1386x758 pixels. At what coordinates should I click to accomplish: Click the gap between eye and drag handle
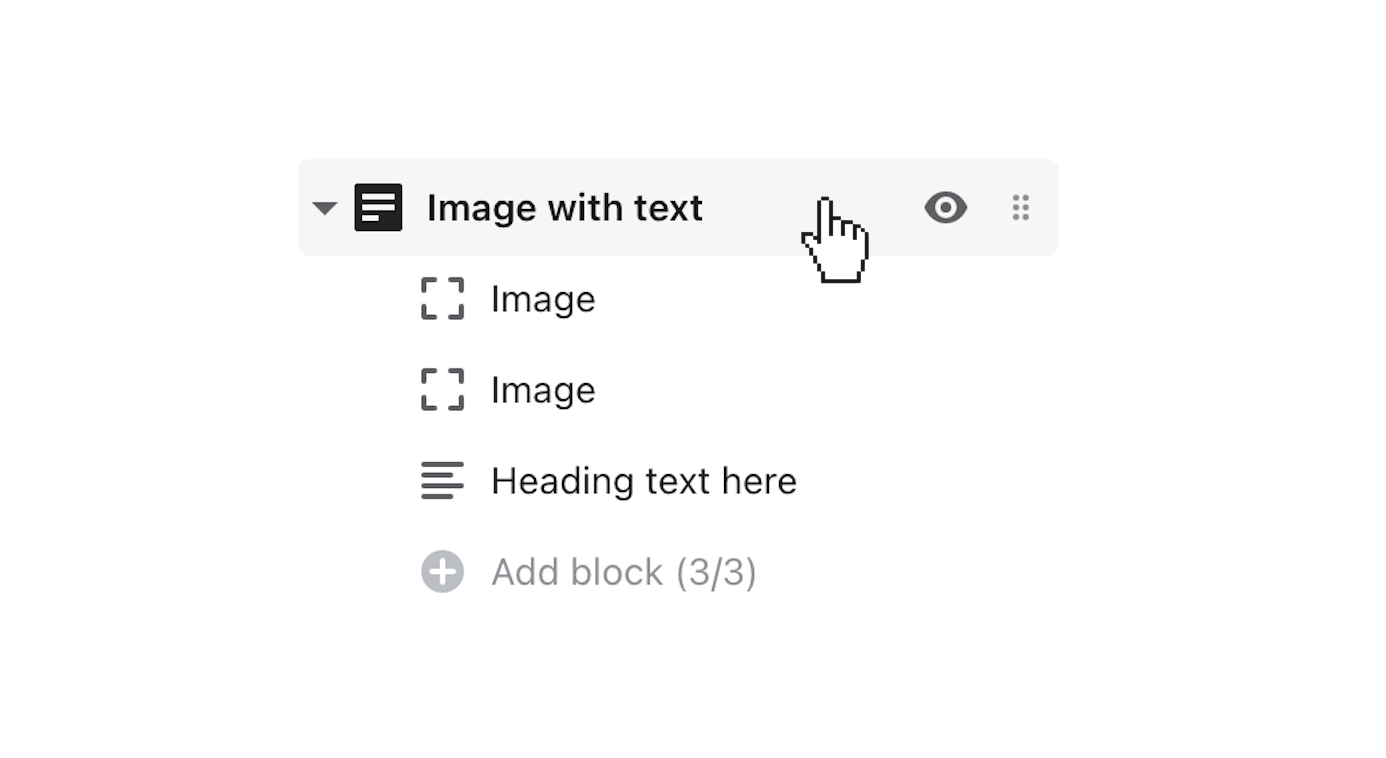click(x=986, y=208)
